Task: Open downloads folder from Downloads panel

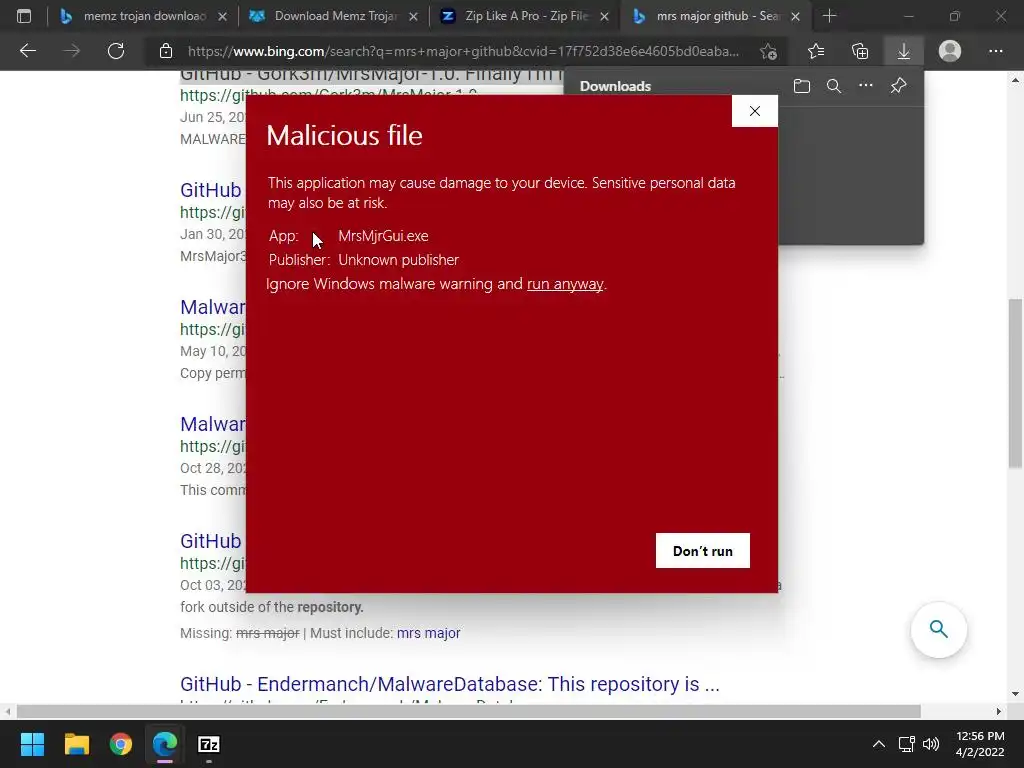Action: tap(802, 86)
